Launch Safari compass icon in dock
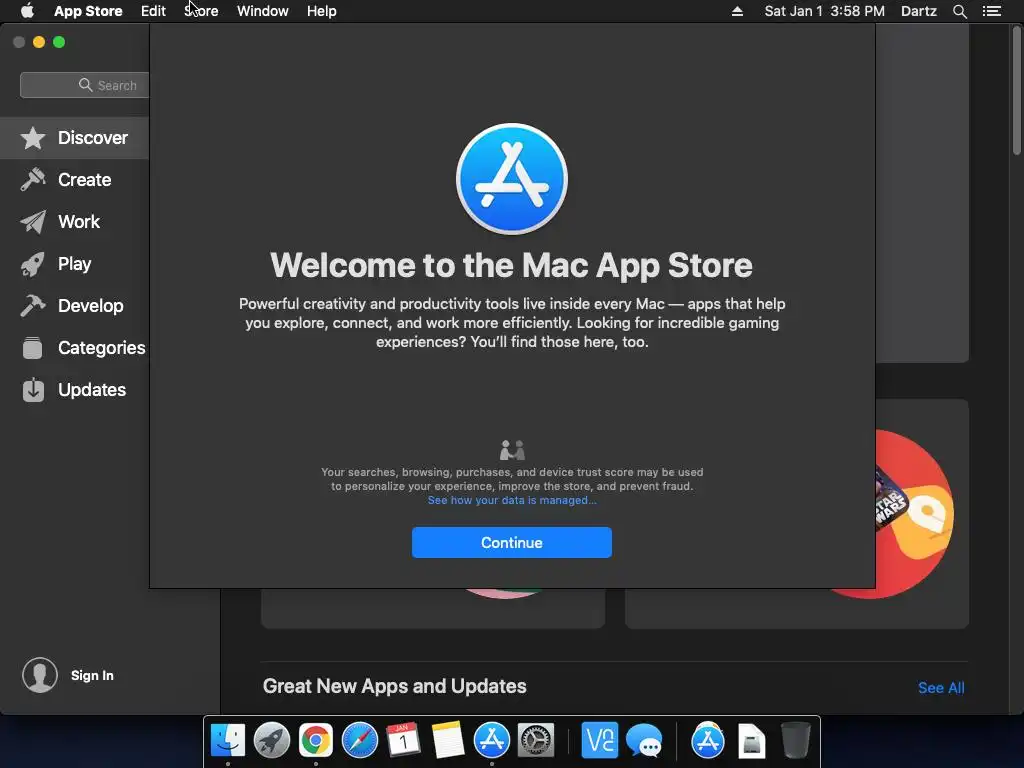The image size is (1024, 768). (360, 740)
